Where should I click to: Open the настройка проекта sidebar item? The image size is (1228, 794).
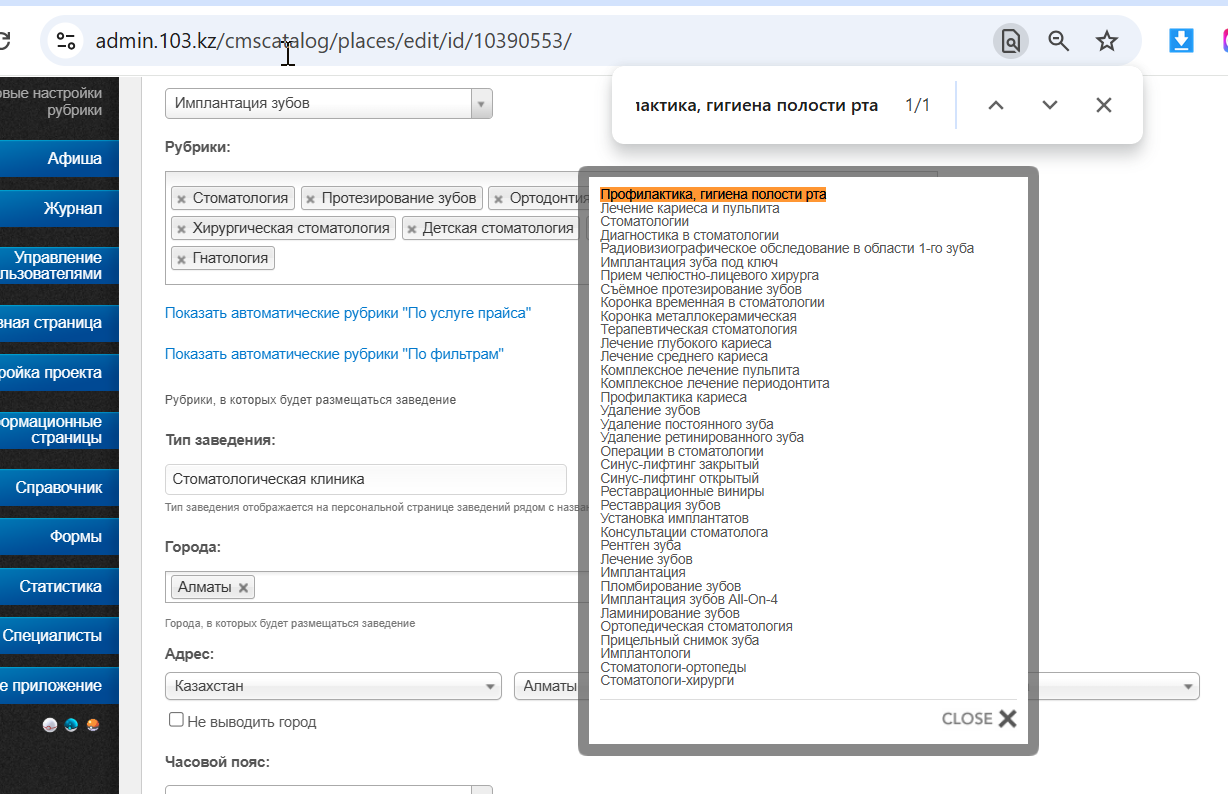coord(59,373)
